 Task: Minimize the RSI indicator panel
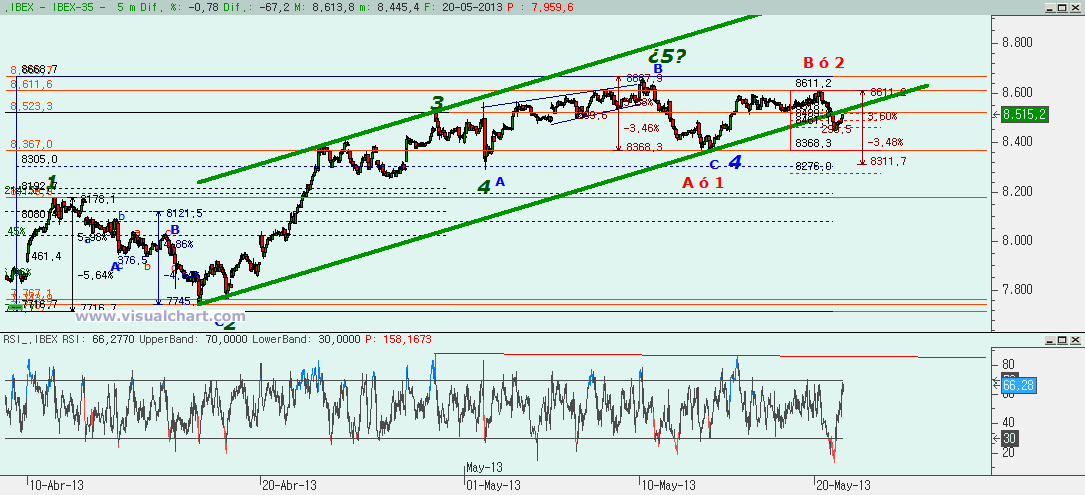[1050, 339]
